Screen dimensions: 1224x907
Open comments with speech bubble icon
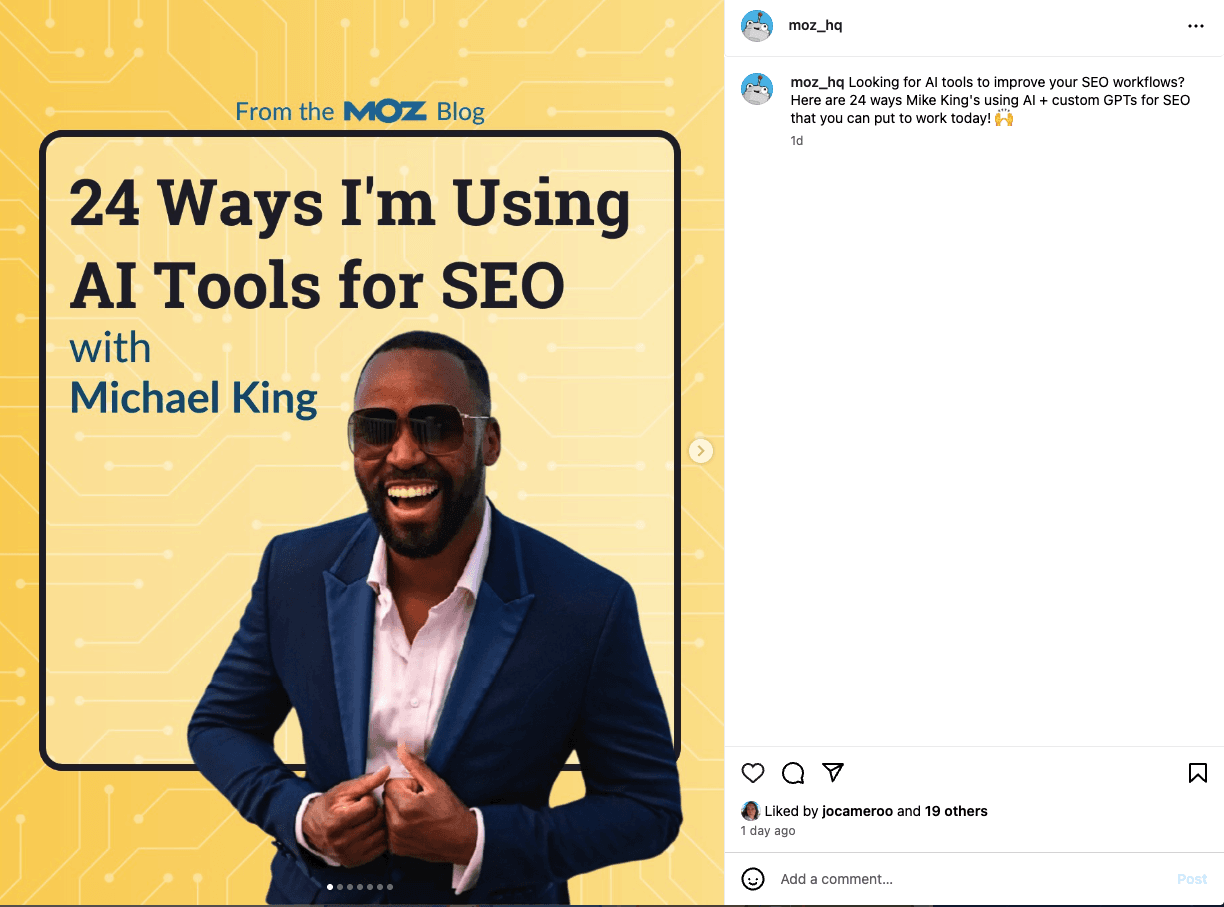point(793,772)
